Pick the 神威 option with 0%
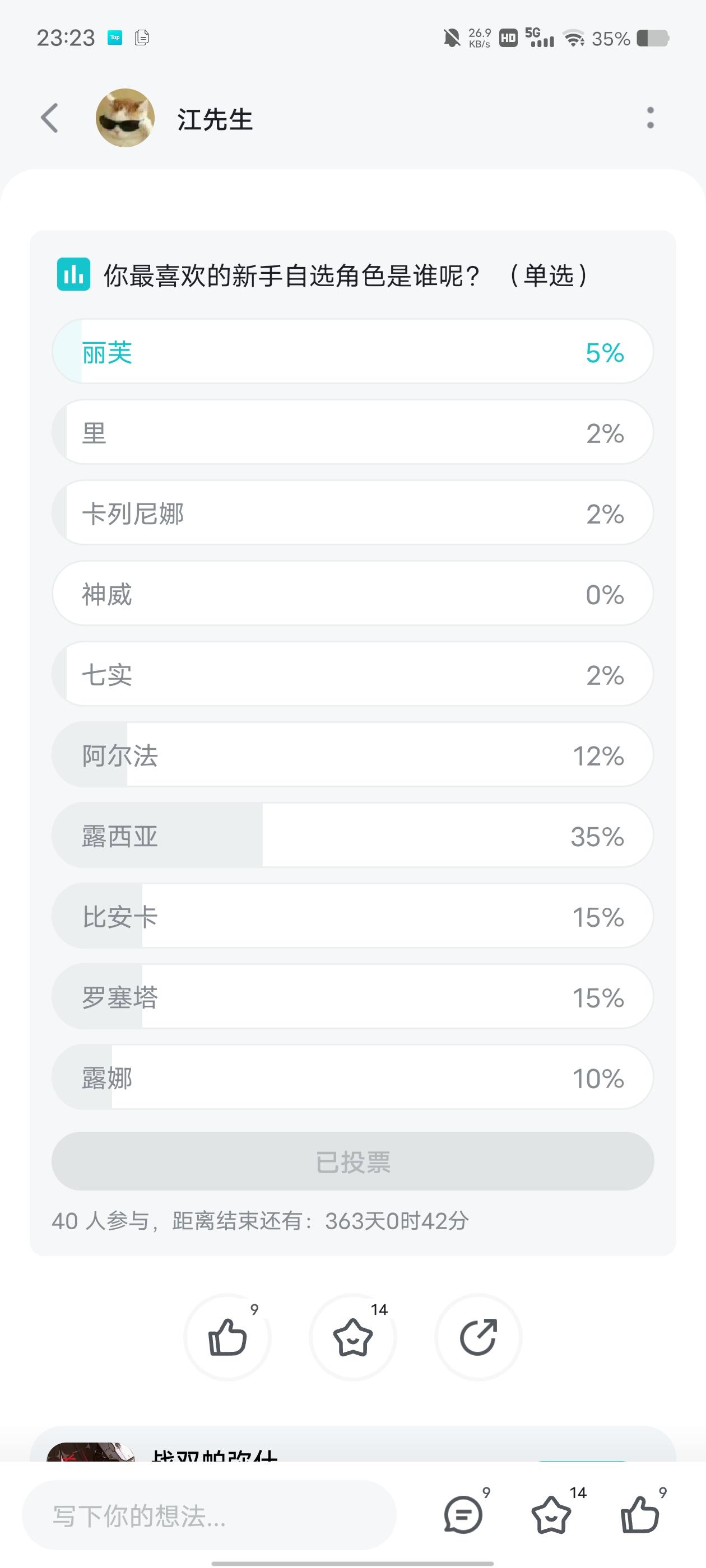706x1568 pixels. (x=352, y=594)
